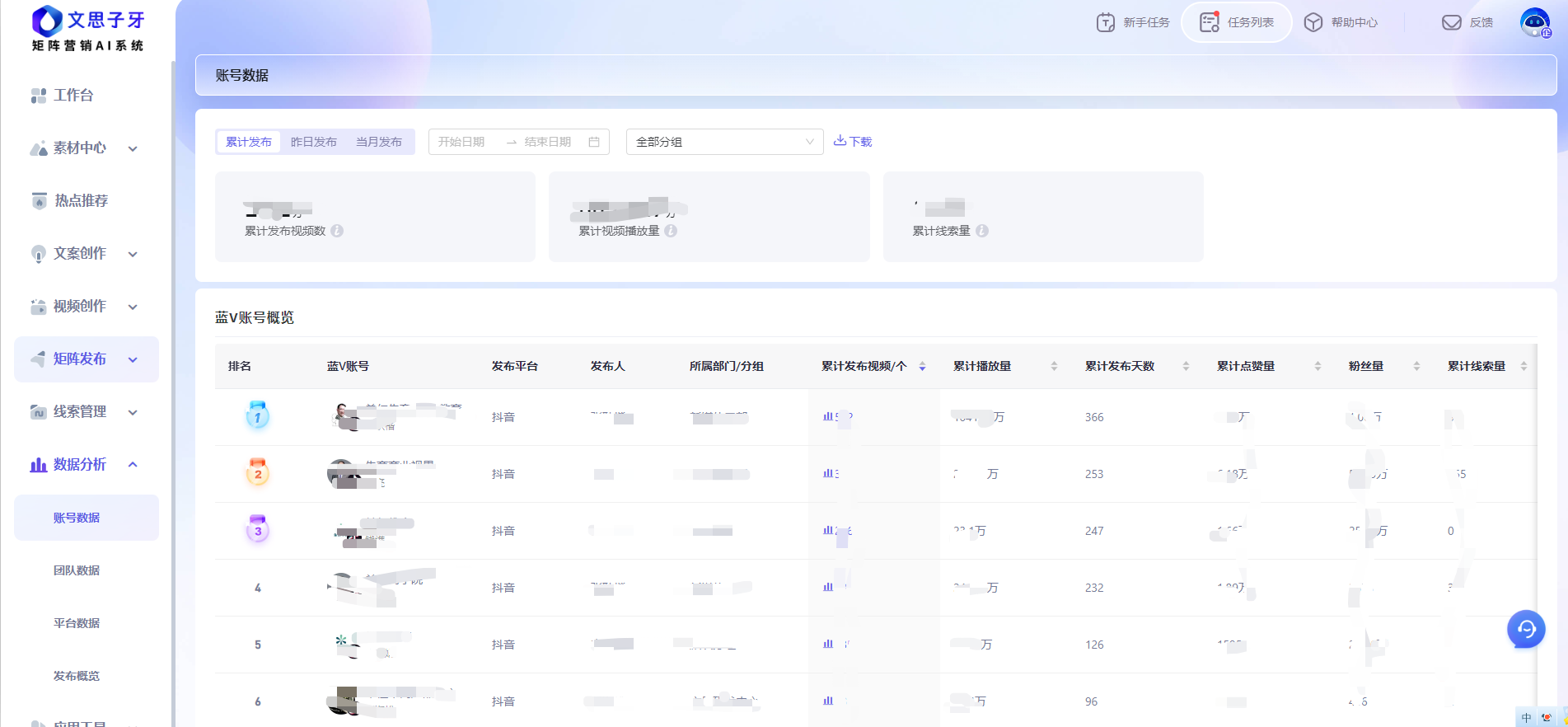The height and width of the screenshot is (727, 1568).
Task: Sort by 累计播放量 column
Action: (x=1054, y=366)
